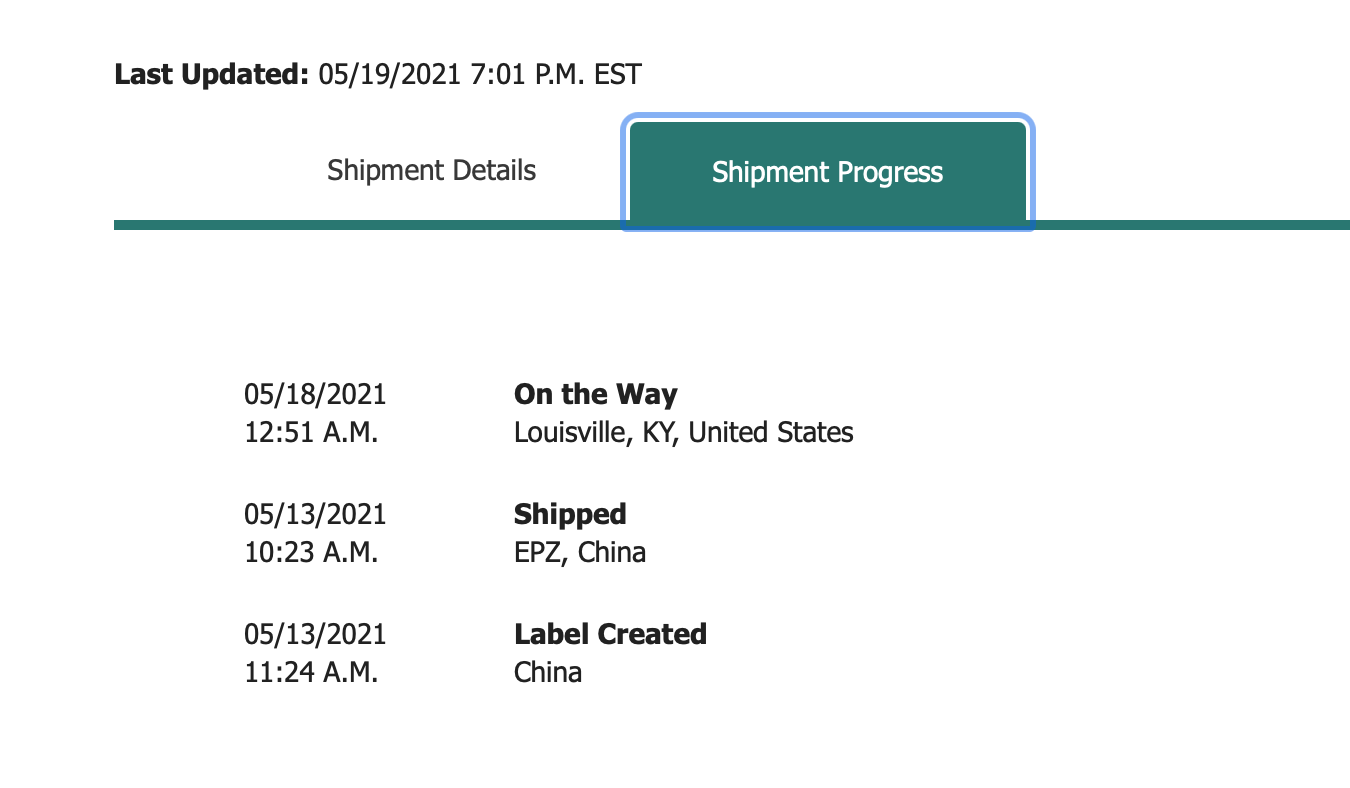Viewport: 1350px width, 788px height.
Task: Click United States in the location line
Action: [771, 433]
